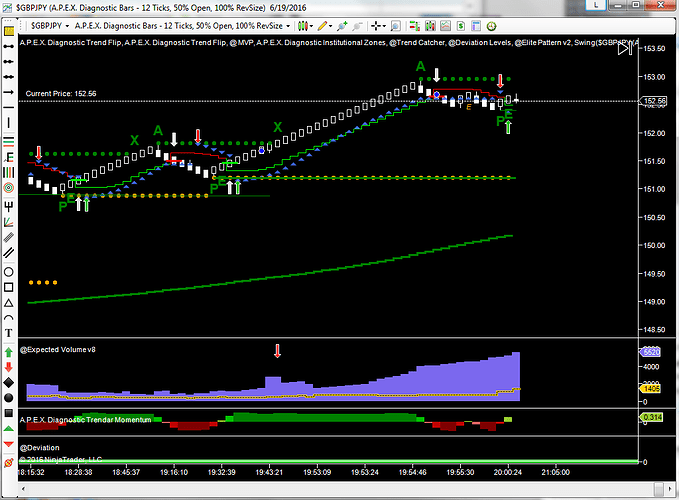This screenshot has width=679, height=500.
Task: Select the Fibonacci Circle tool
Action: click(x=8, y=188)
